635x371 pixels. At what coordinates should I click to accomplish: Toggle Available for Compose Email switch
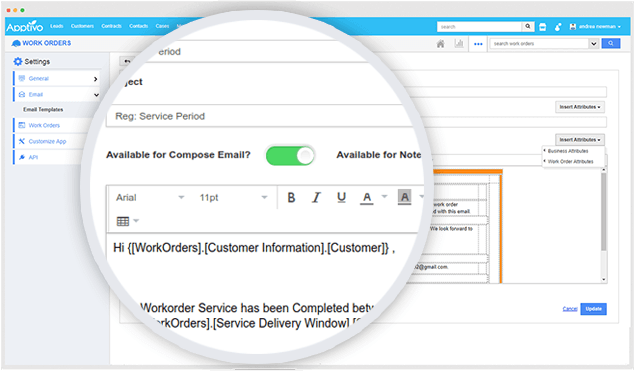290,156
